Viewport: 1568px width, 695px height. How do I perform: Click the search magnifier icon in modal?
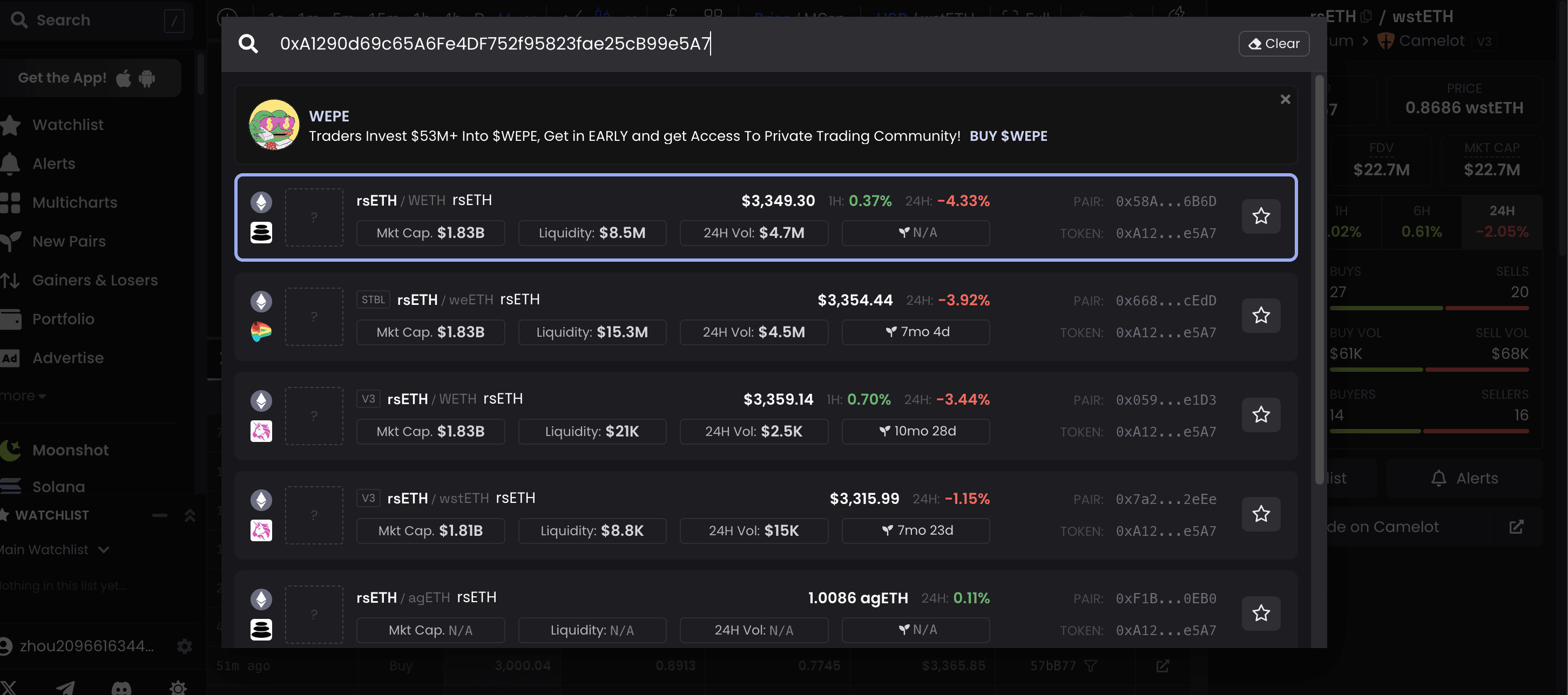(x=248, y=44)
